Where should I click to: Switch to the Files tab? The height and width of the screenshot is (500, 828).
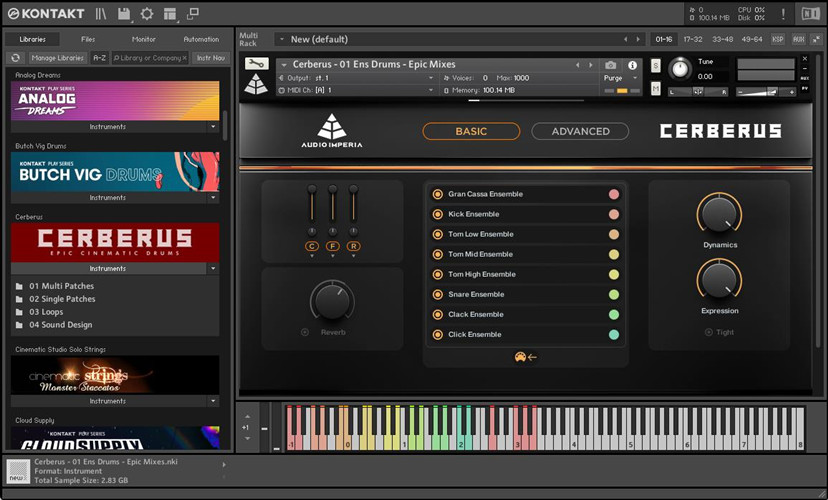click(88, 39)
